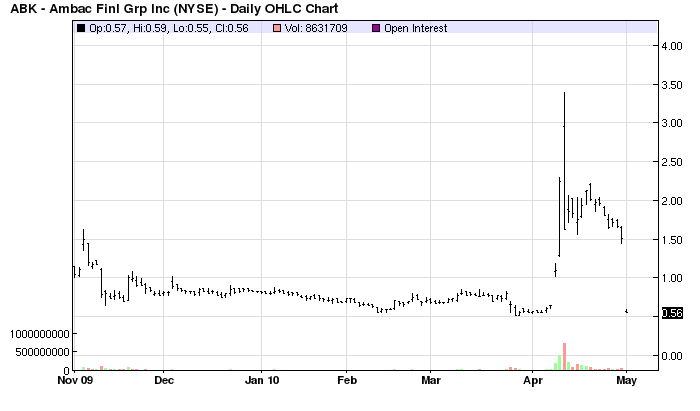Click the 1.00 price axis label
This screenshot has width=700, height=411.
coord(672,278)
